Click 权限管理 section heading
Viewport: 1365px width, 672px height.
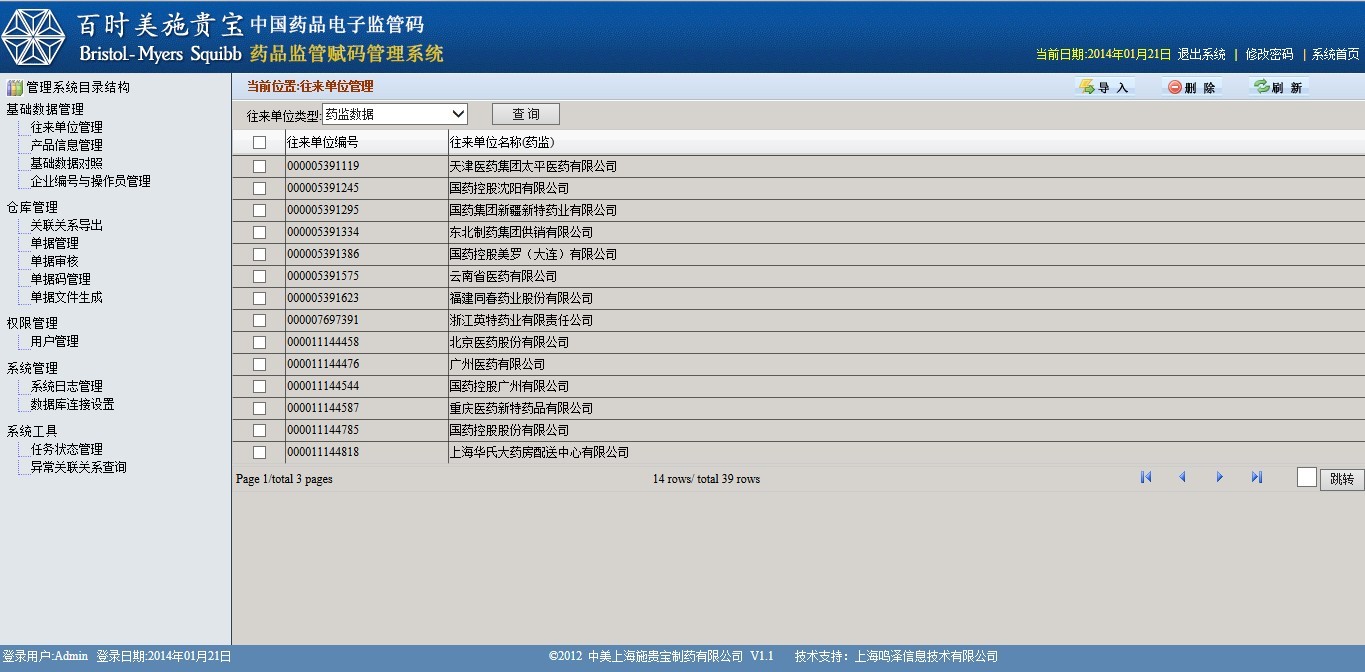coord(32,323)
